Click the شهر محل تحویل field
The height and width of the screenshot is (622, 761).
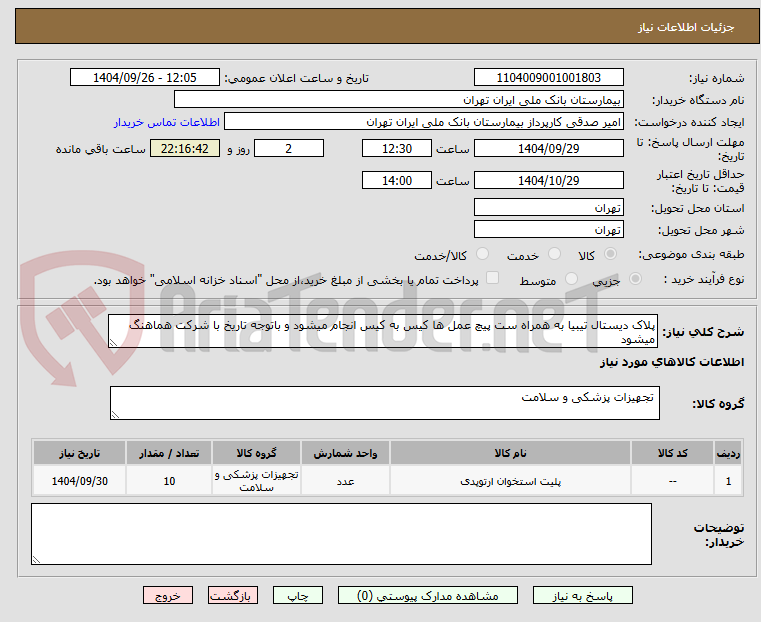tap(548, 229)
